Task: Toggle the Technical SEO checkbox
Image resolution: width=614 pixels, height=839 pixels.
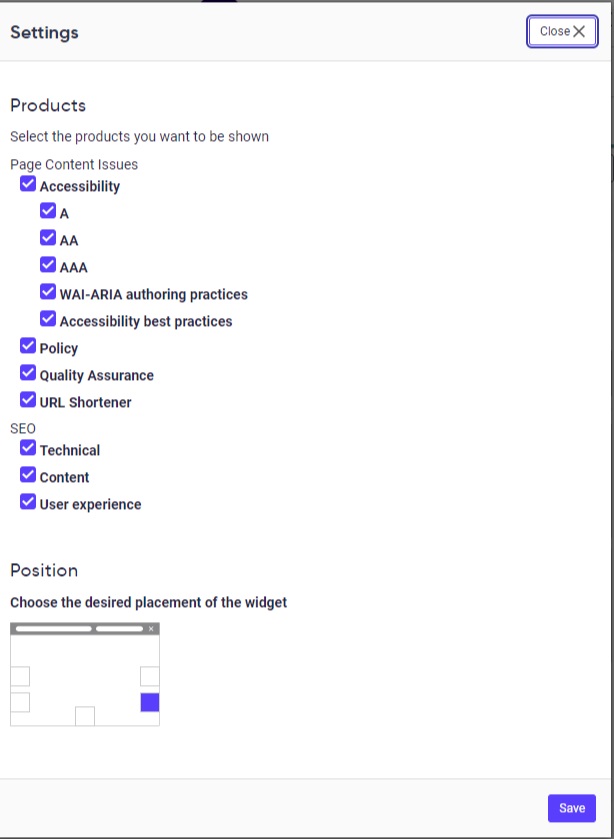Action: coord(28,447)
